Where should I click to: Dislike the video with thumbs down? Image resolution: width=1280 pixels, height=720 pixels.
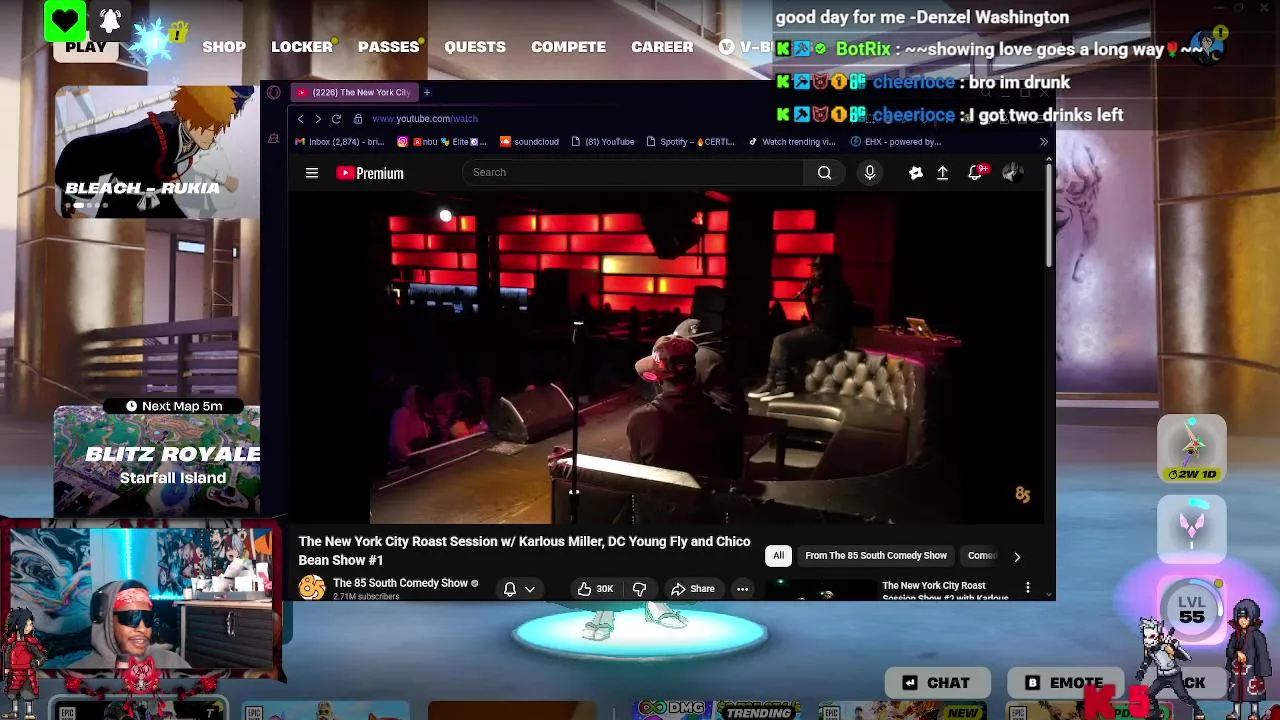coord(639,589)
